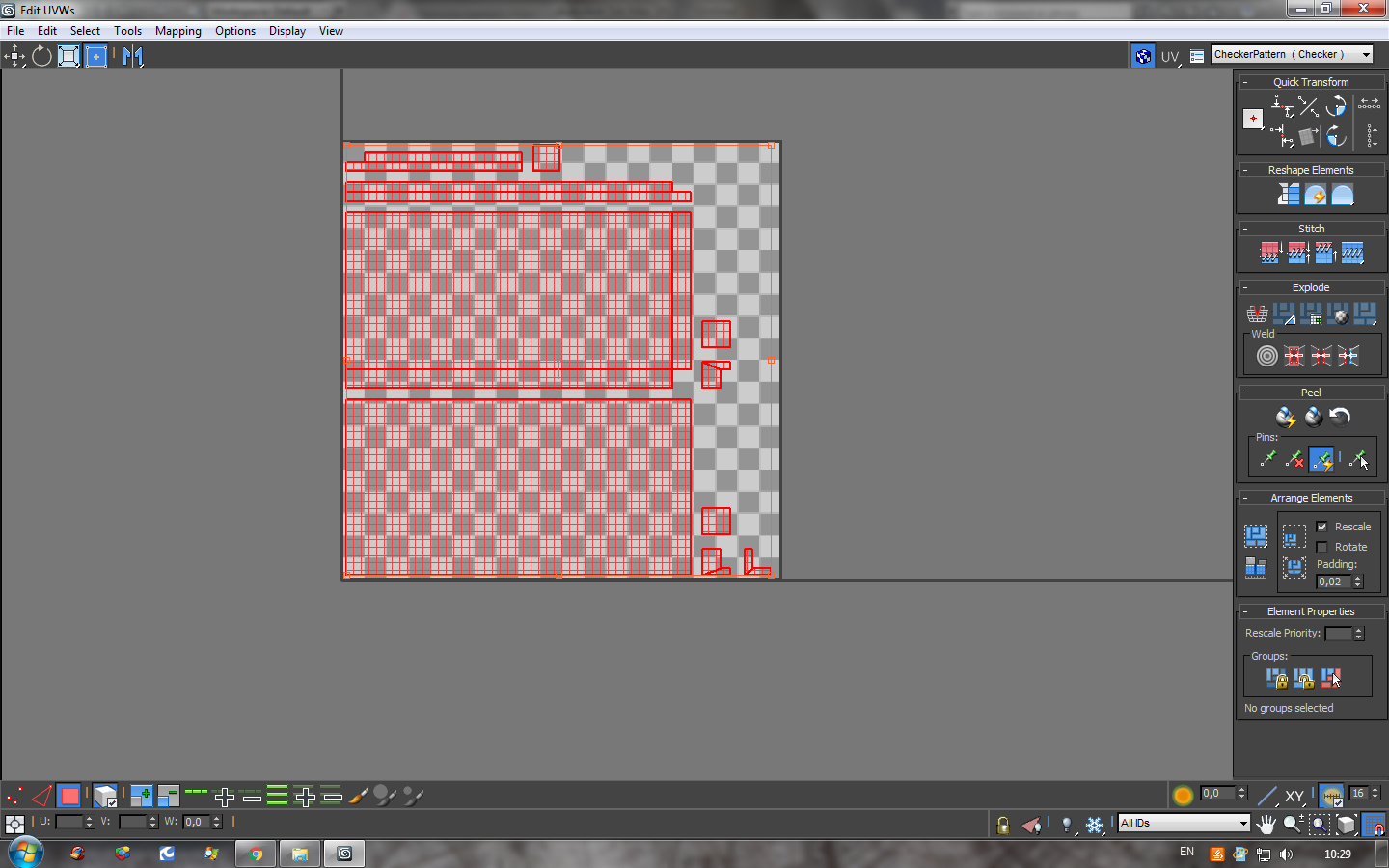Image resolution: width=1389 pixels, height=868 pixels.
Task: Click the Ungroup Selected unlock icon
Action: pos(1304,679)
